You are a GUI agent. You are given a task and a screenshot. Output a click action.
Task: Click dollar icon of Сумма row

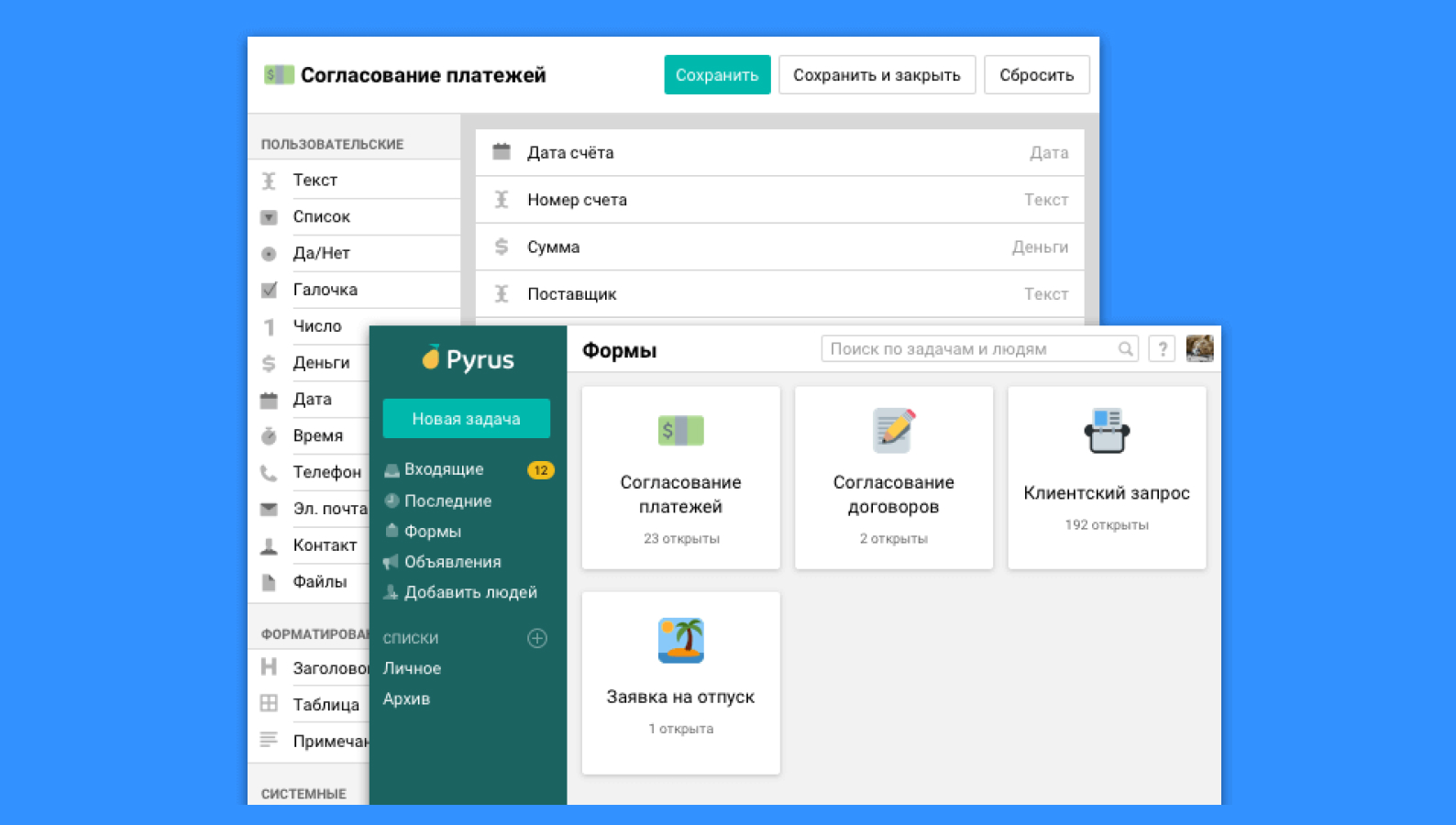[x=502, y=246]
